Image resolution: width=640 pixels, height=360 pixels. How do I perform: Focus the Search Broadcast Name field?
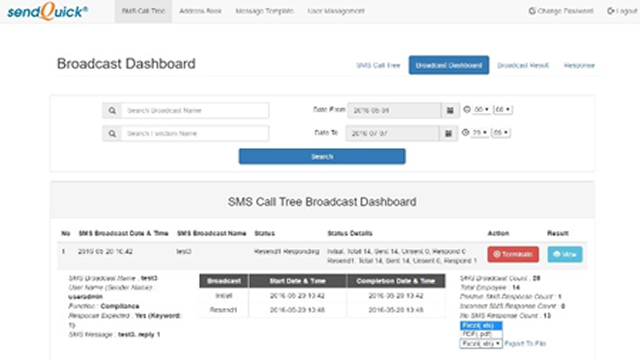[x=195, y=111]
